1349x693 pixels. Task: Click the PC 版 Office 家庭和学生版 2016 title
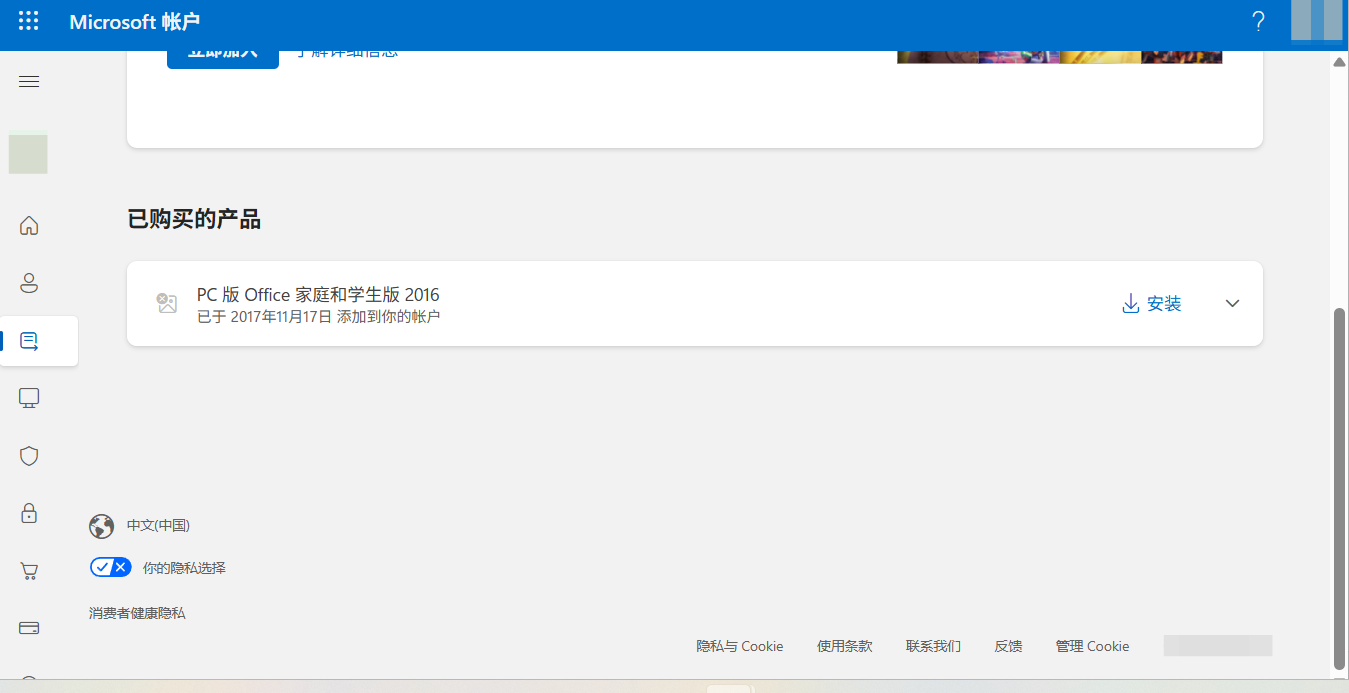coord(318,295)
